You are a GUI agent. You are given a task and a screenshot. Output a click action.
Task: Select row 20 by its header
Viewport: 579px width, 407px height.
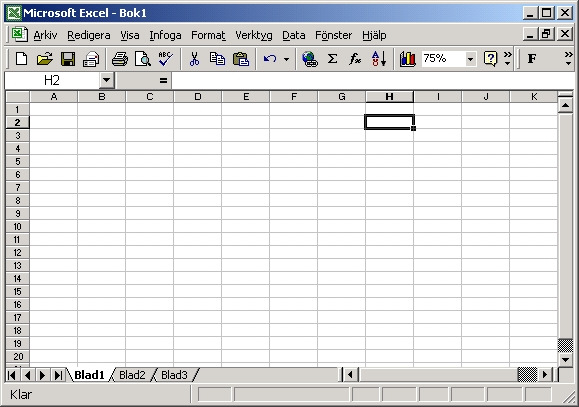[x=17, y=356]
